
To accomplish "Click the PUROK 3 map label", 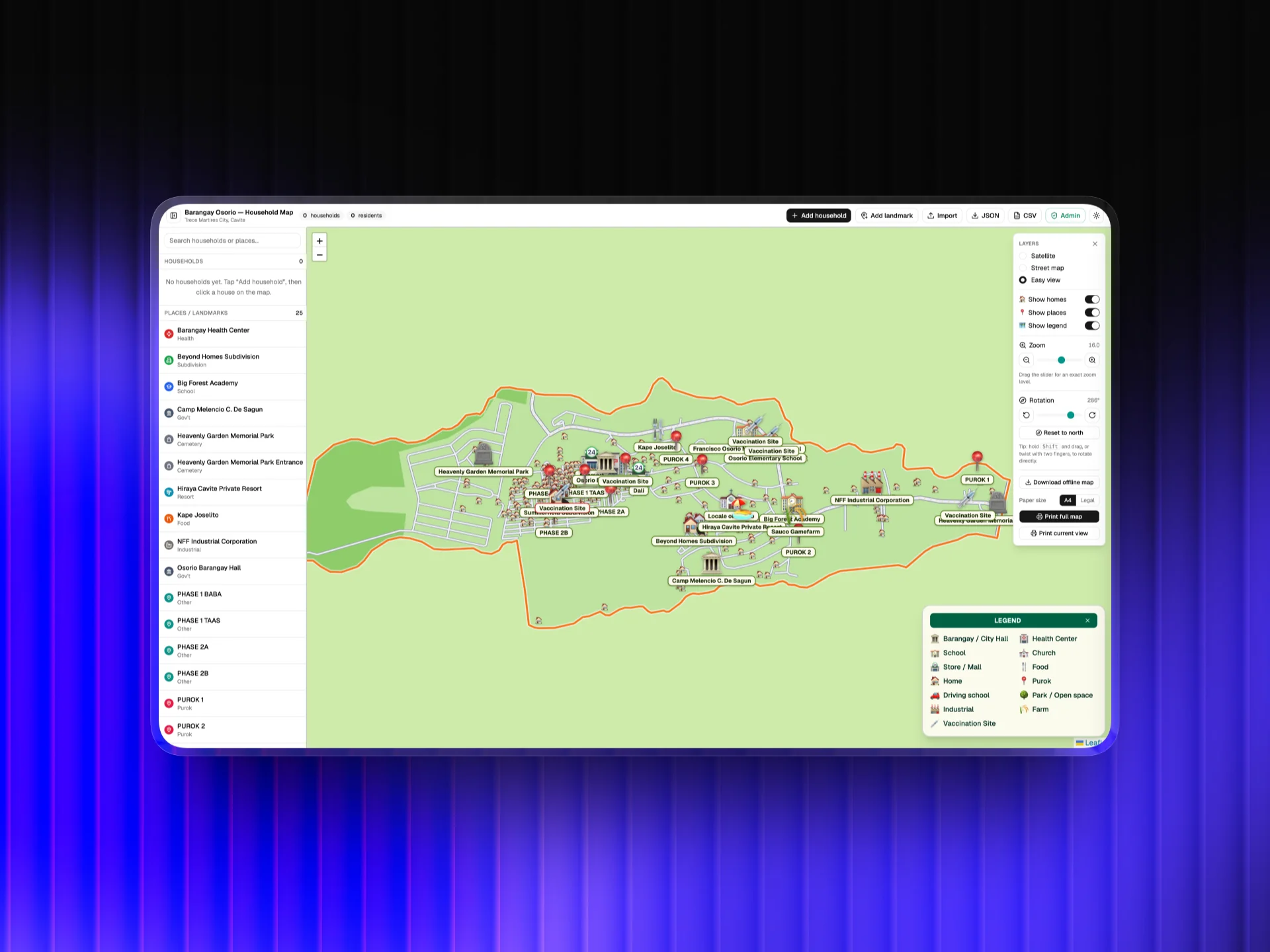I will pos(702,483).
